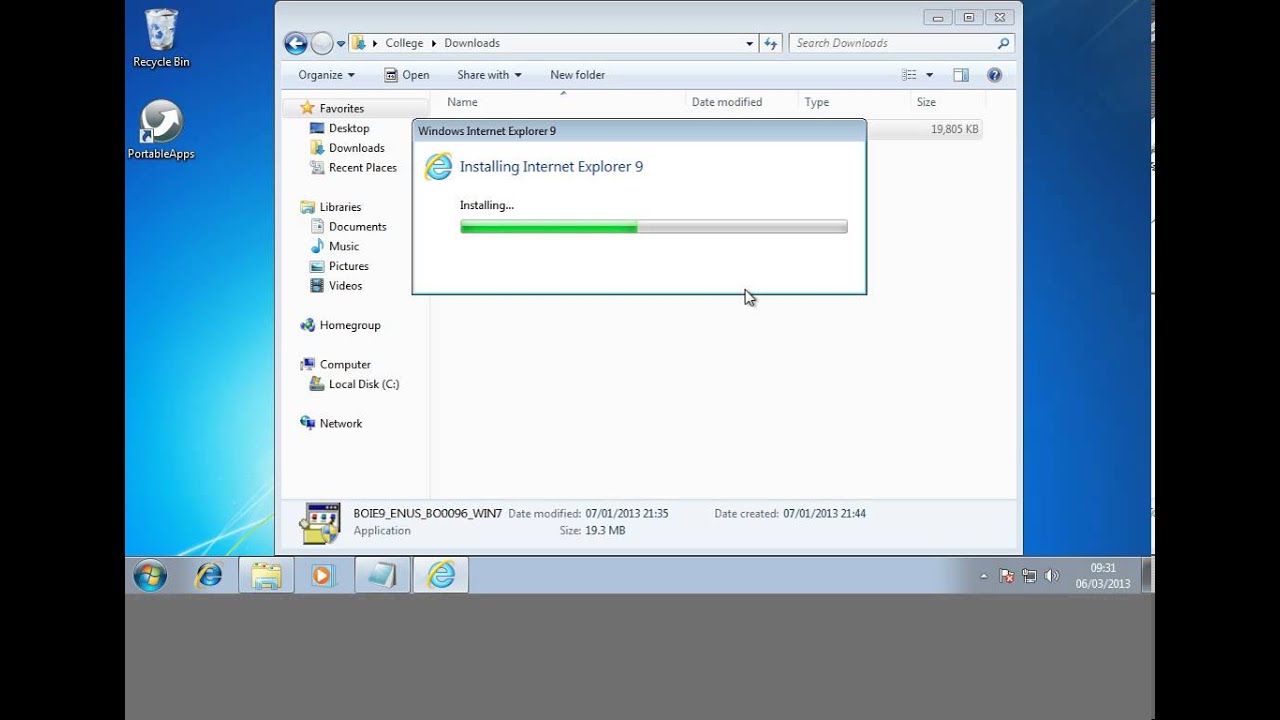
Task: Focus the Search Downloads box
Action: tap(893, 43)
